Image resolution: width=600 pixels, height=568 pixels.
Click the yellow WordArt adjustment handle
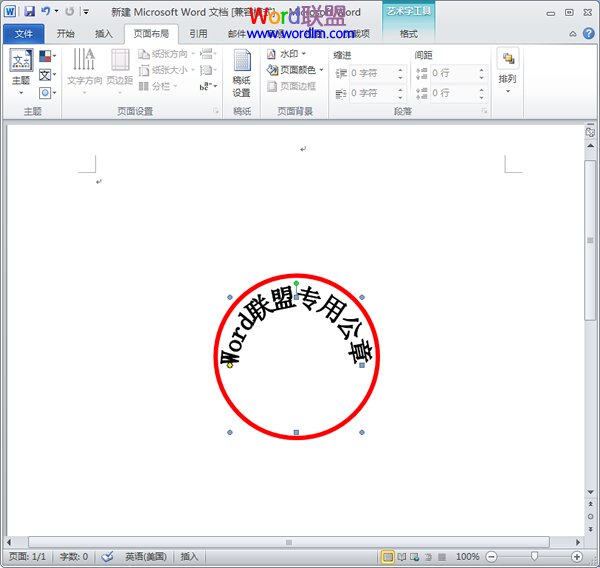(230, 365)
